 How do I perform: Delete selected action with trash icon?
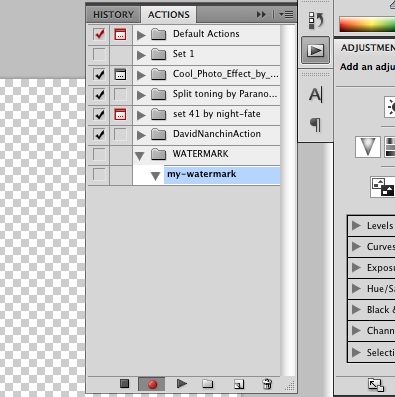(267, 384)
